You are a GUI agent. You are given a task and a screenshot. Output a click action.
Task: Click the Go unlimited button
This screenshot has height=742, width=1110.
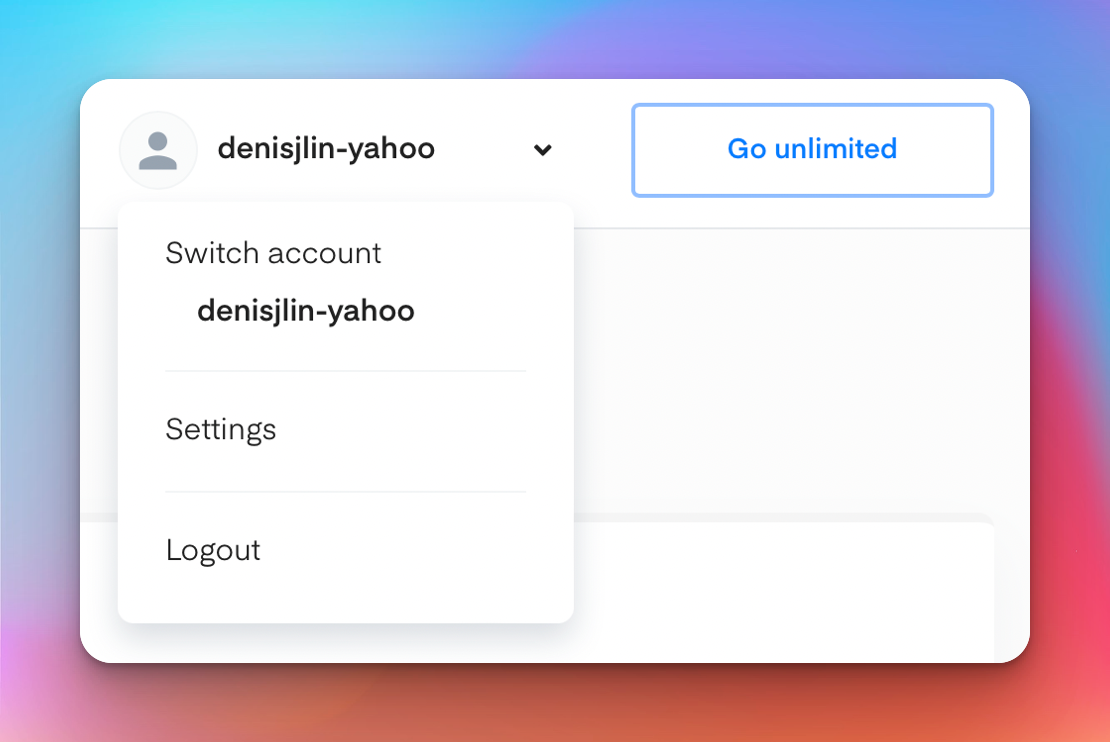click(x=812, y=150)
